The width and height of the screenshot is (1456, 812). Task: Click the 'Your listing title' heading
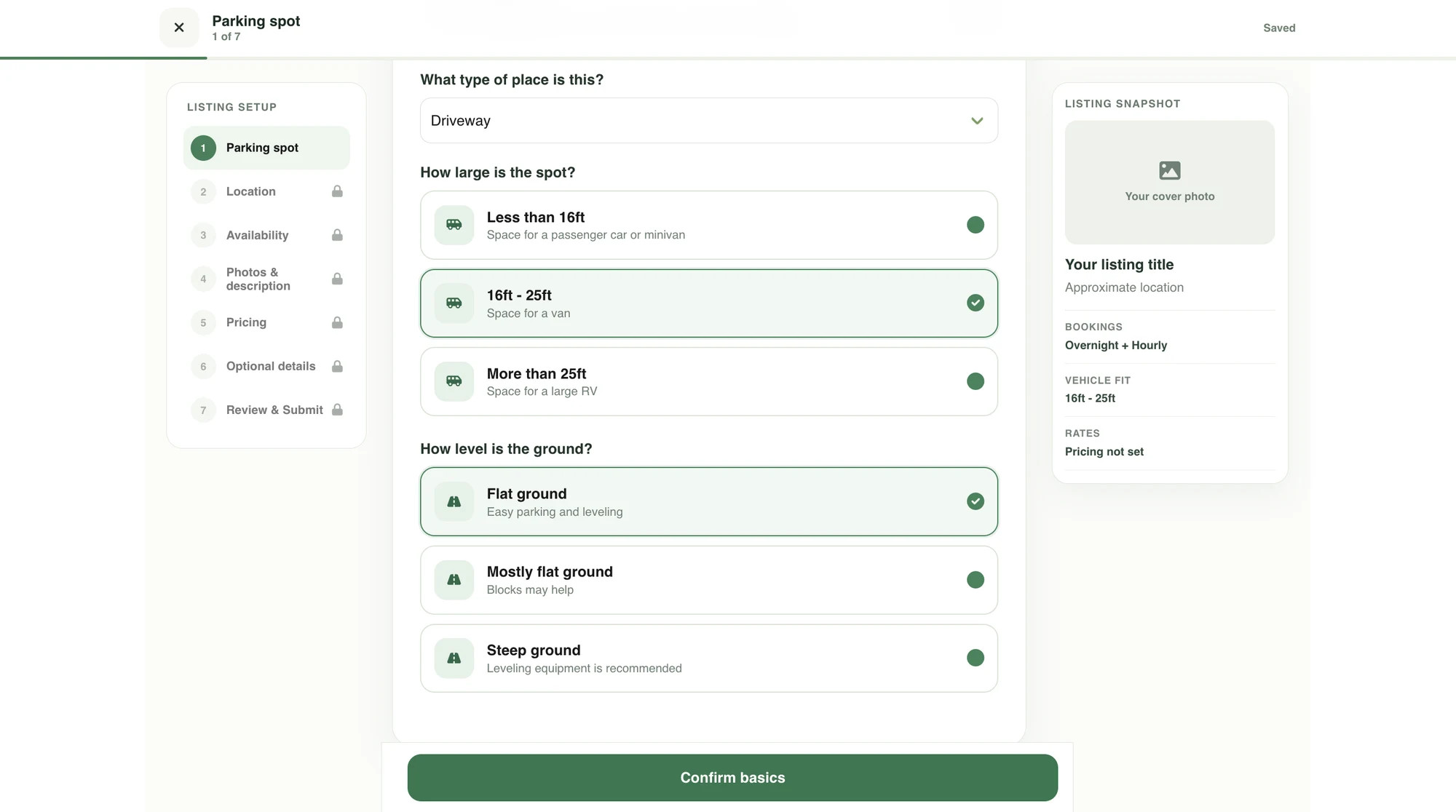point(1120,265)
